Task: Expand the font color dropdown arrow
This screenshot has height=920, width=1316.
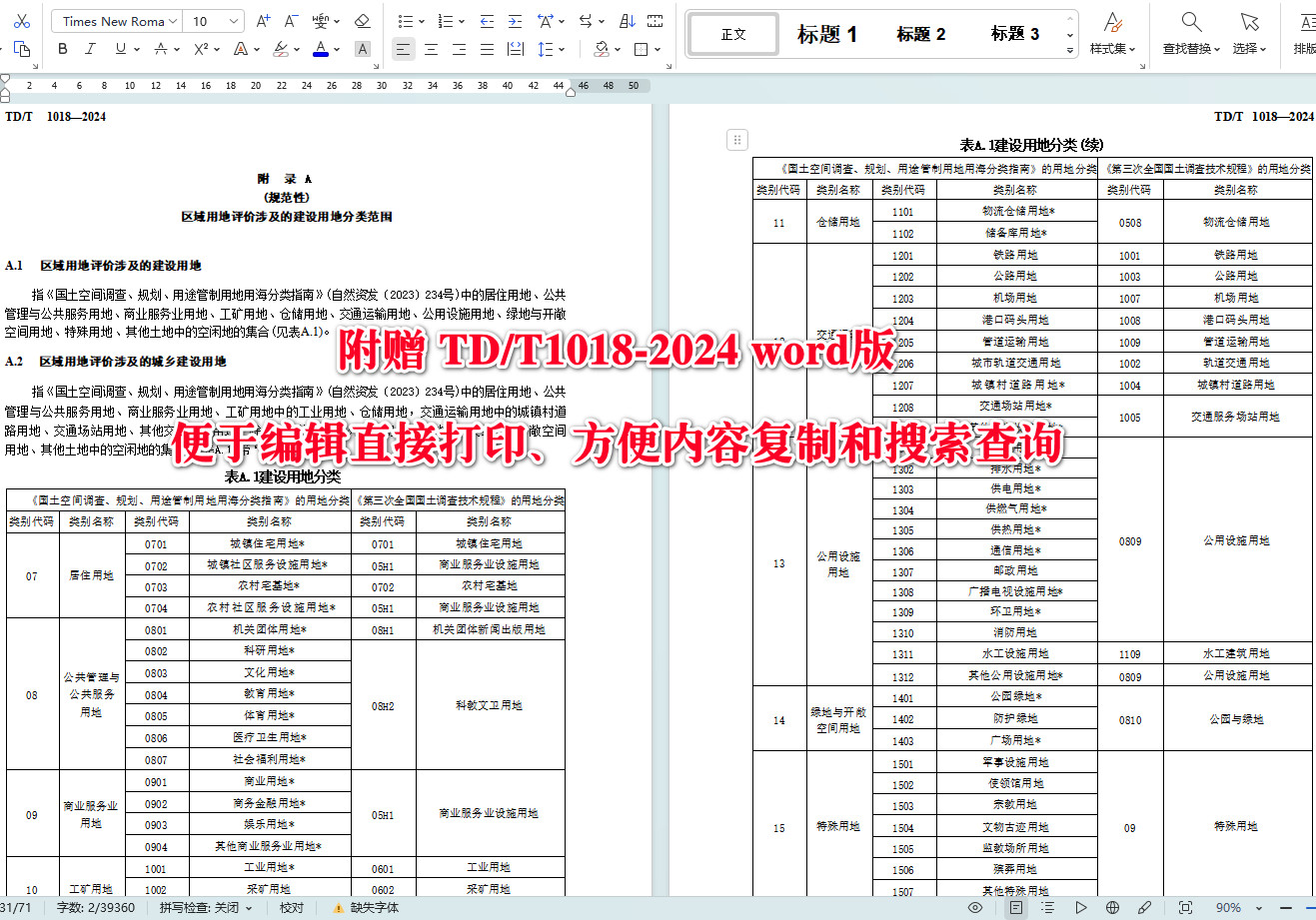Action: (x=337, y=49)
